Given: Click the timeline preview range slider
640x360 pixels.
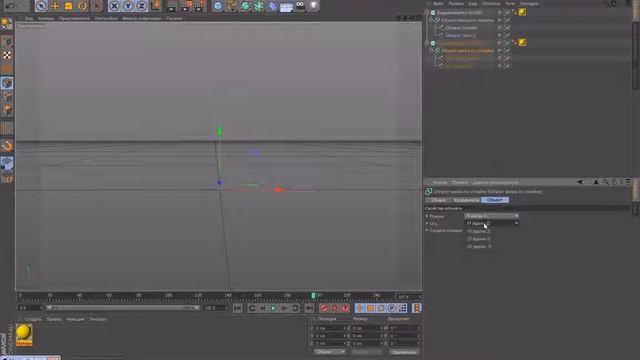Looking at the screenshot, I should click(x=122, y=308).
